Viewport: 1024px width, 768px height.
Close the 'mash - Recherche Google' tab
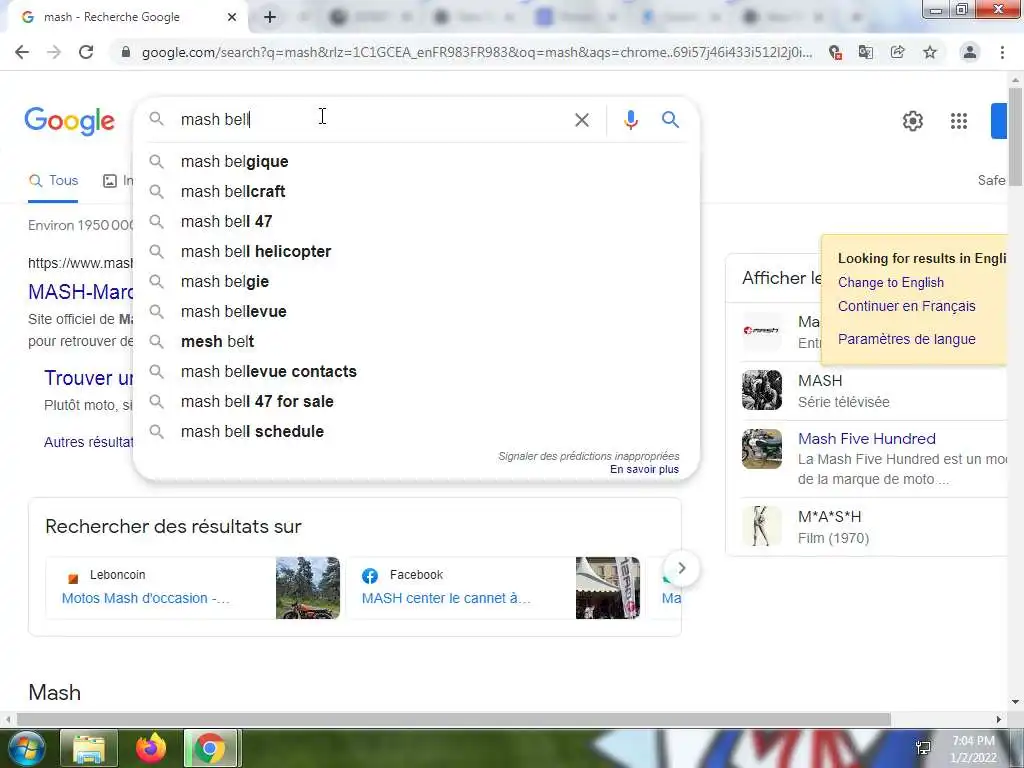point(232,17)
